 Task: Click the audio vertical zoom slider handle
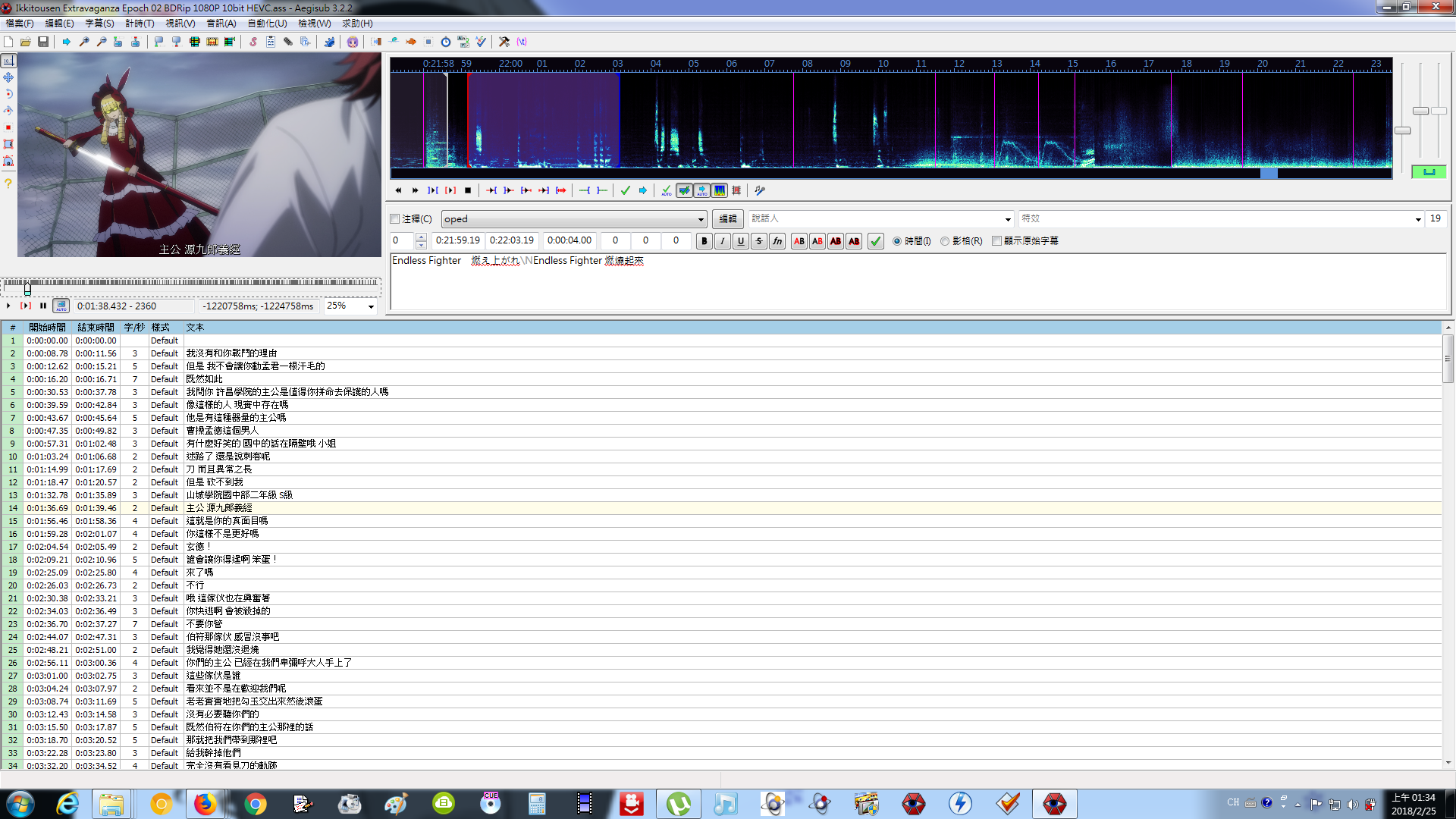point(1421,111)
